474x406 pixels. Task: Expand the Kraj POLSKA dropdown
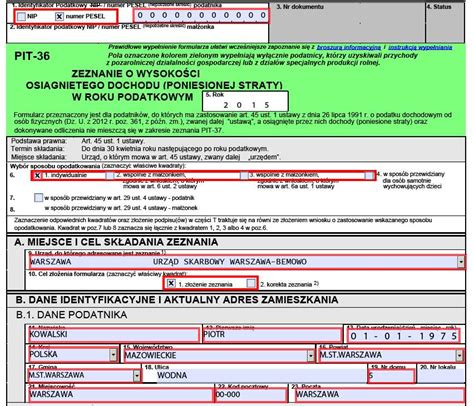point(113,355)
